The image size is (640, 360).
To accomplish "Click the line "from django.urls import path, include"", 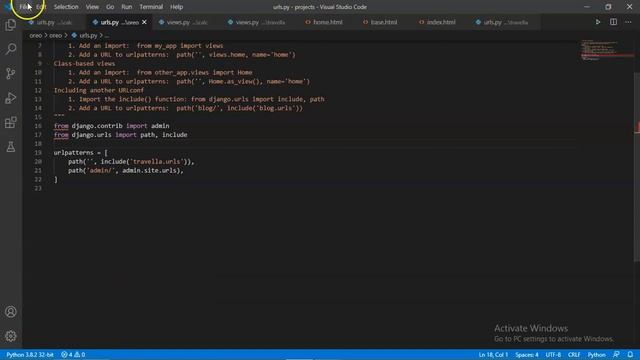I will tap(120, 135).
